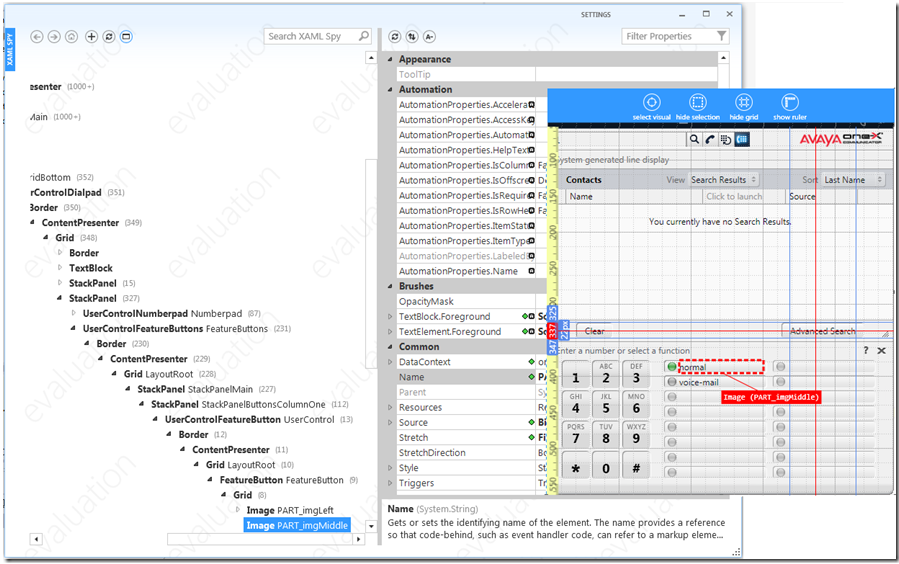Click the dialpad star key
Image resolution: width=899 pixels, height=564 pixels.
coord(576,465)
